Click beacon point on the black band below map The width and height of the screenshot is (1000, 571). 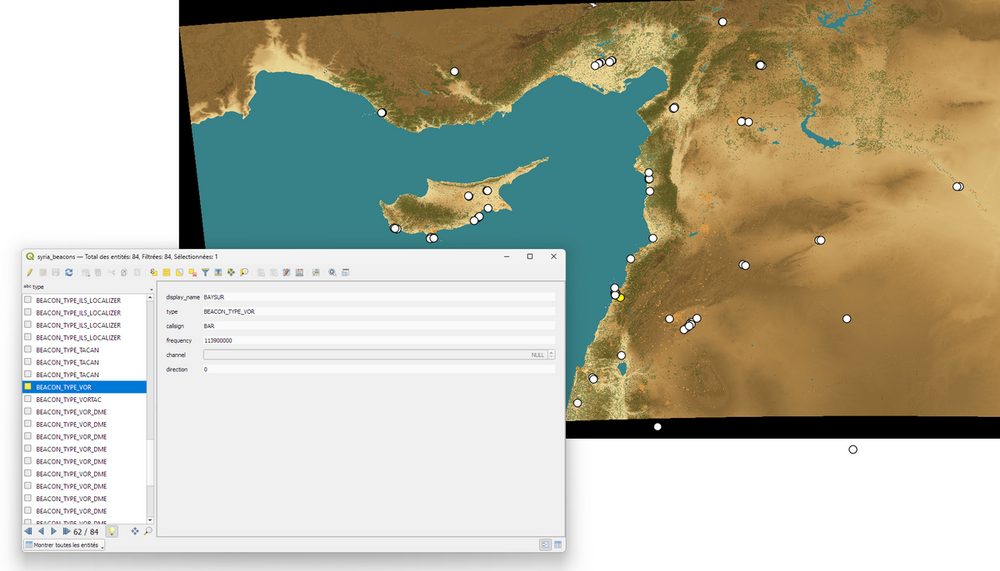tap(658, 427)
